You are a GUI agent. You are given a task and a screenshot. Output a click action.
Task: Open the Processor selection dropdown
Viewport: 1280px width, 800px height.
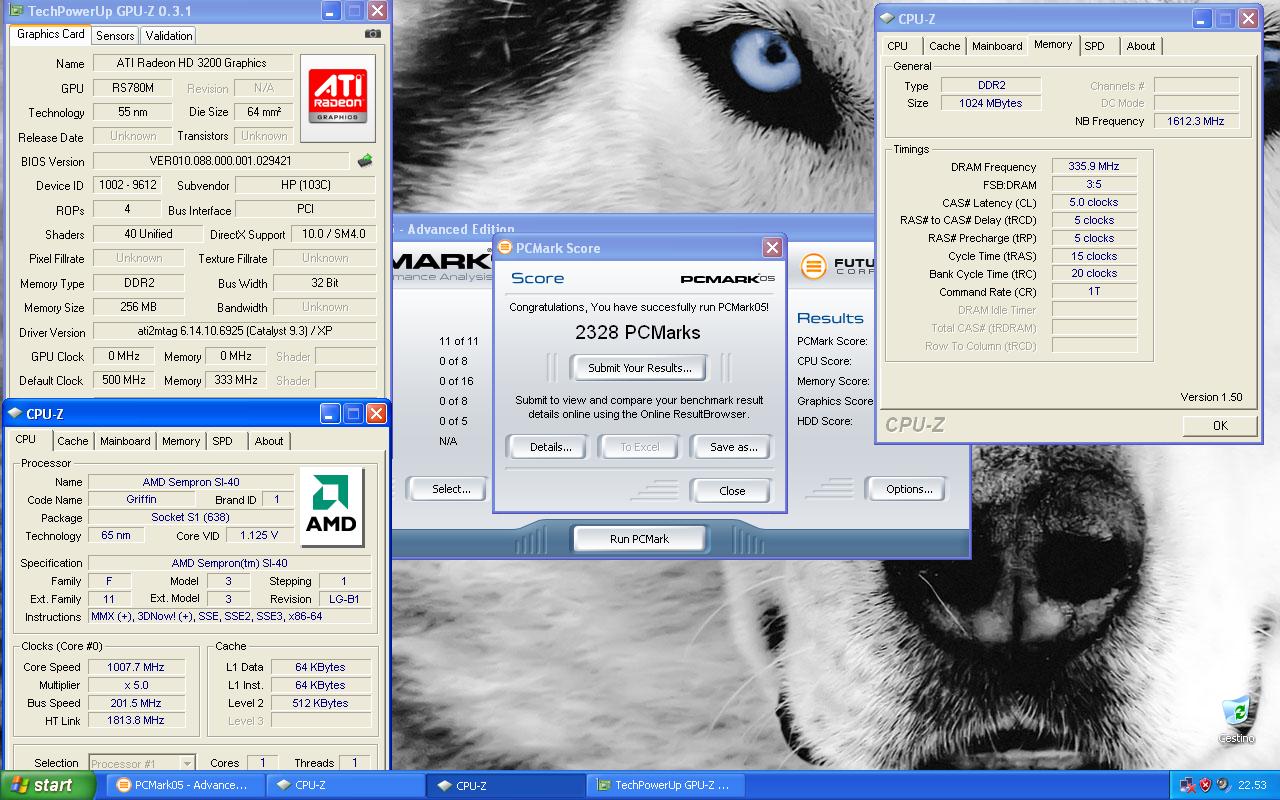(141, 763)
